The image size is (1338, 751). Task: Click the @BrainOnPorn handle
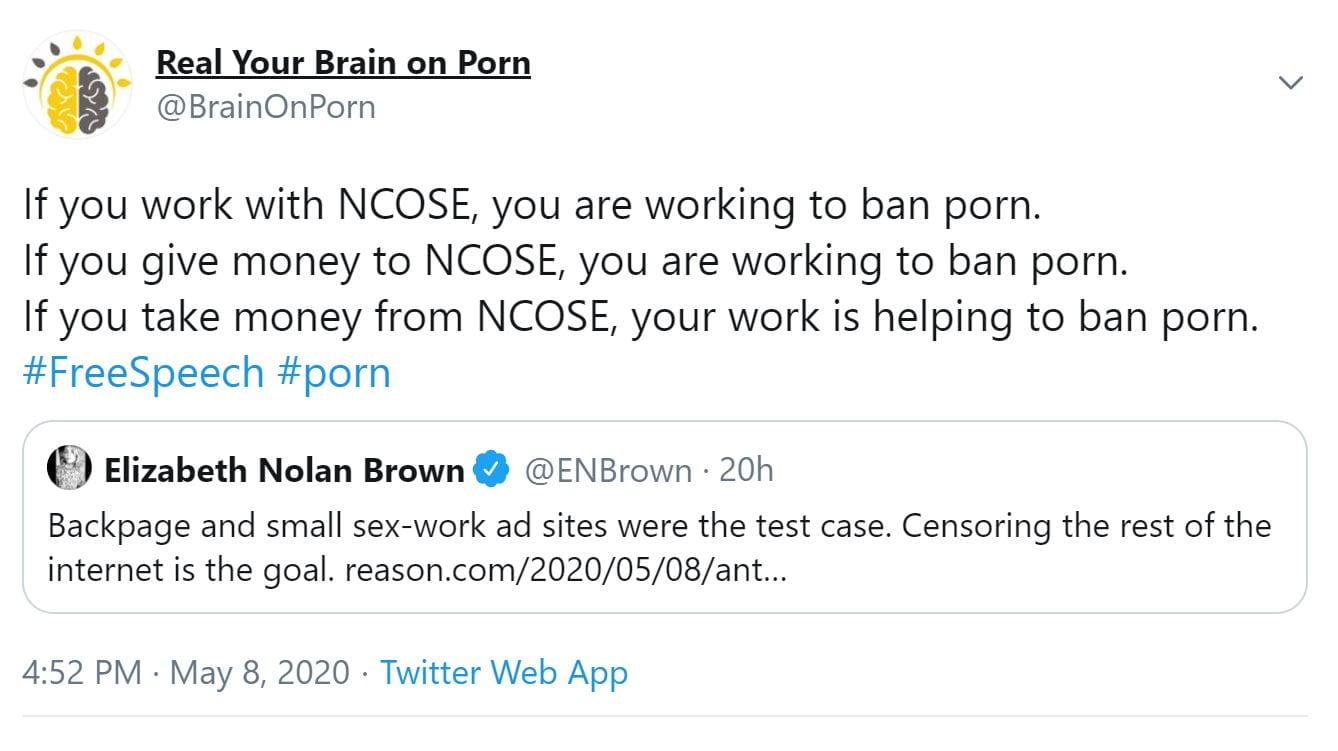click(x=265, y=106)
